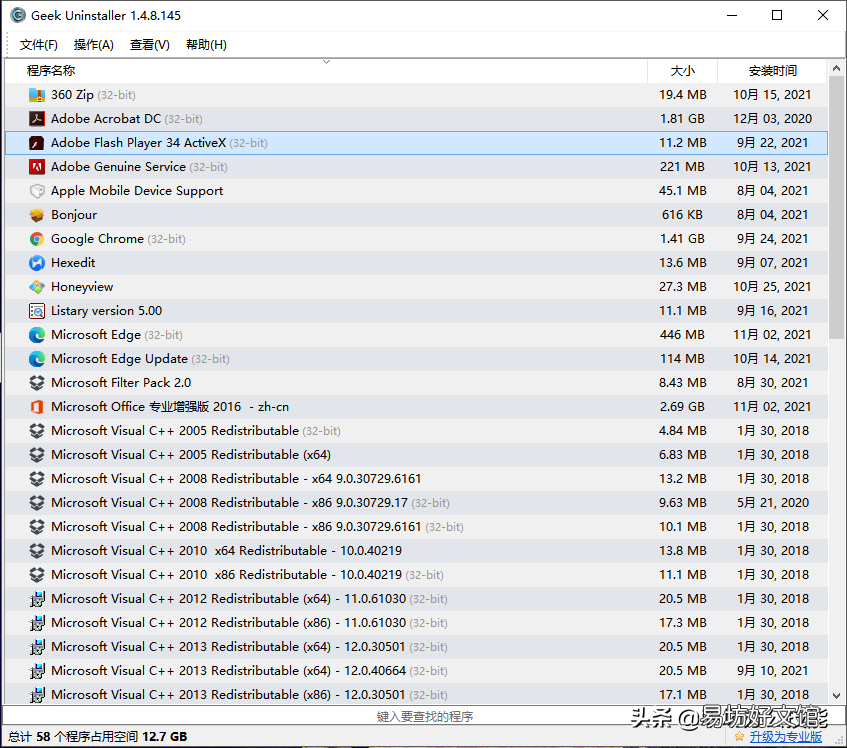Click the 221 MB size cell

682,167
